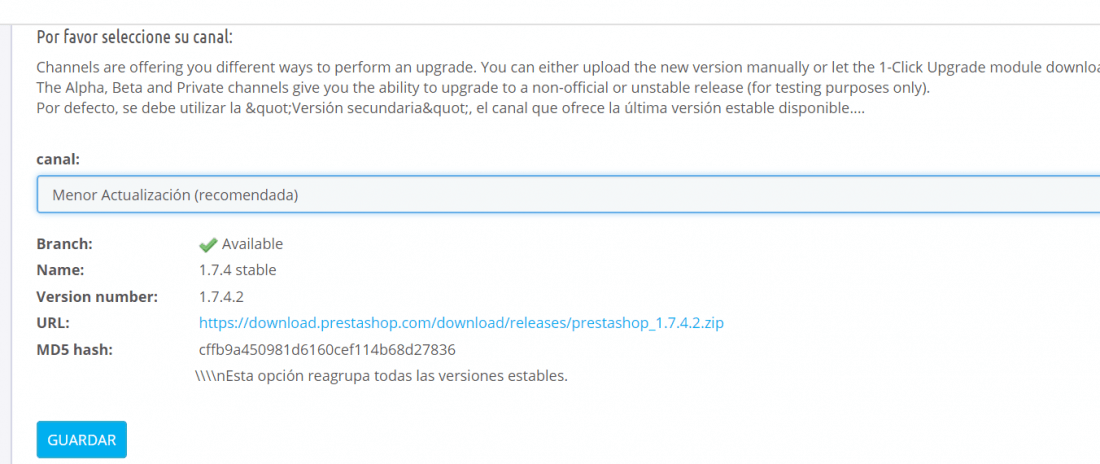
Task: Click the "Esta opción reagrupa" note text
Action: [x=382, y=376]
